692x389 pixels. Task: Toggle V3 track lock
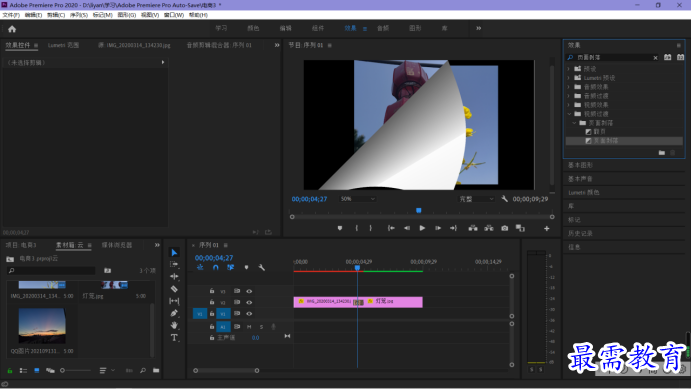tap(212, 291)
